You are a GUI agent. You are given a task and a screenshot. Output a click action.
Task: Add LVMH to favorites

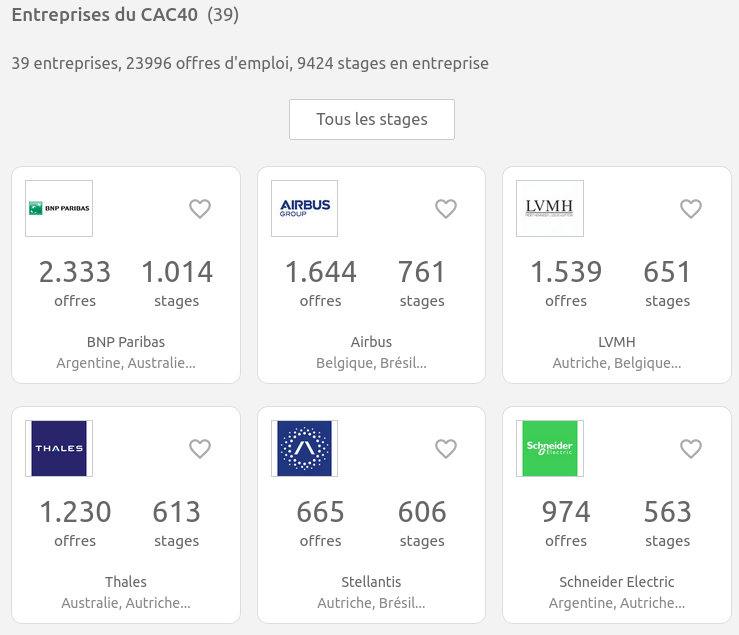691,209
